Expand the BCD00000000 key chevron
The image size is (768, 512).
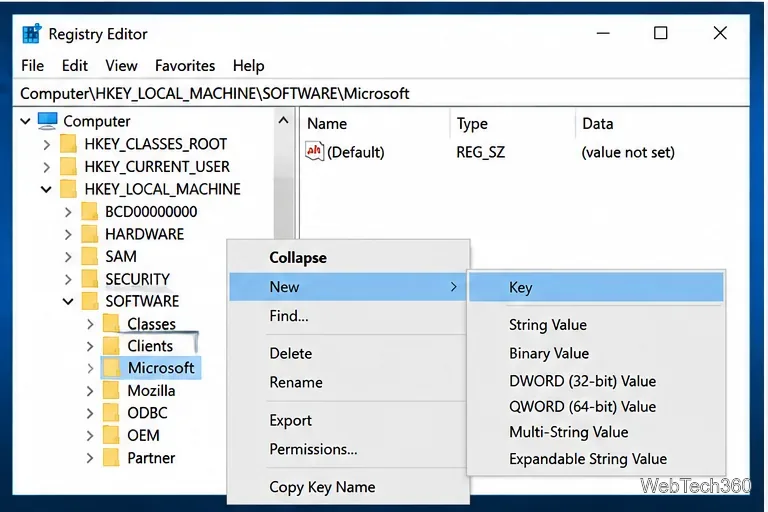(68, 212)
